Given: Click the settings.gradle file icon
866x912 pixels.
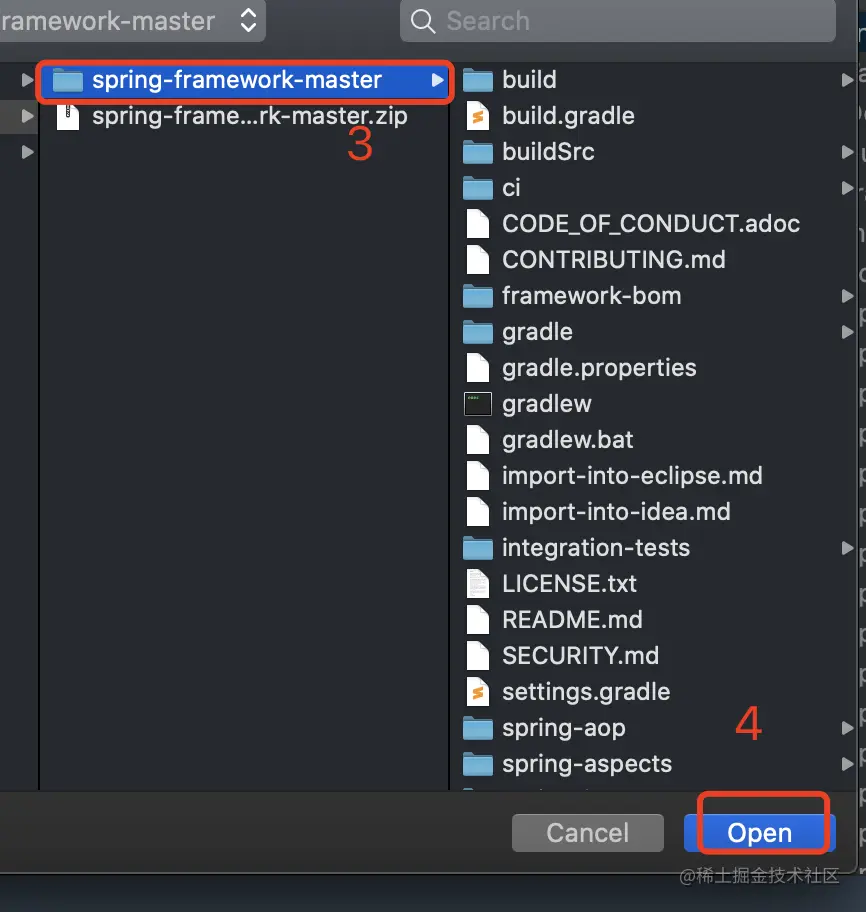Looking at the screenshot, I should coord(477,692).
